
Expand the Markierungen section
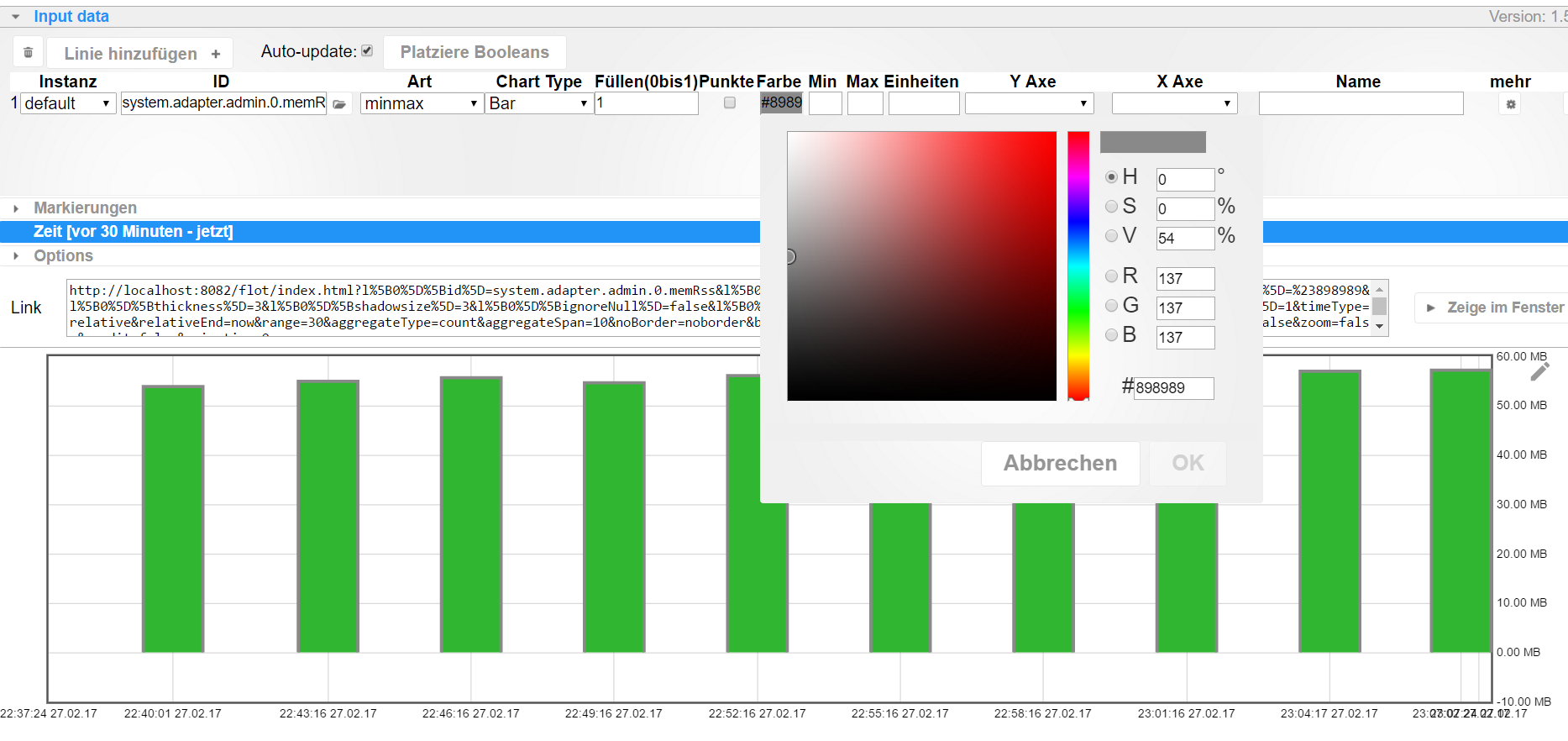[85, 208]
